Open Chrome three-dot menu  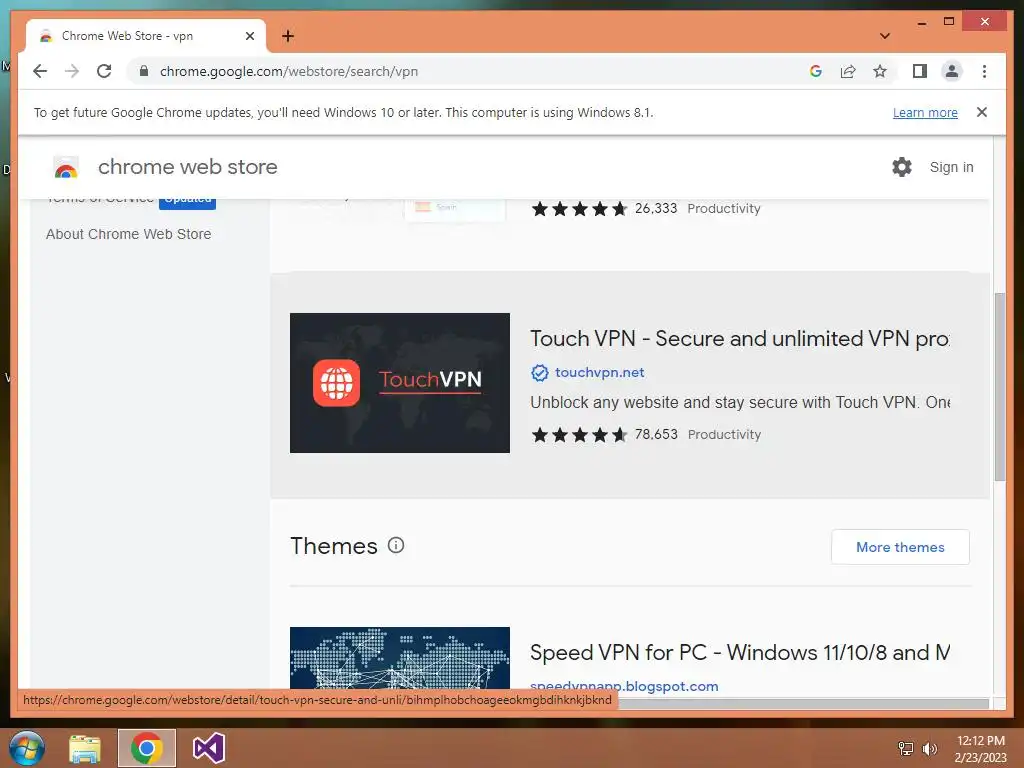pyautogui.click(x=984, y=71)
